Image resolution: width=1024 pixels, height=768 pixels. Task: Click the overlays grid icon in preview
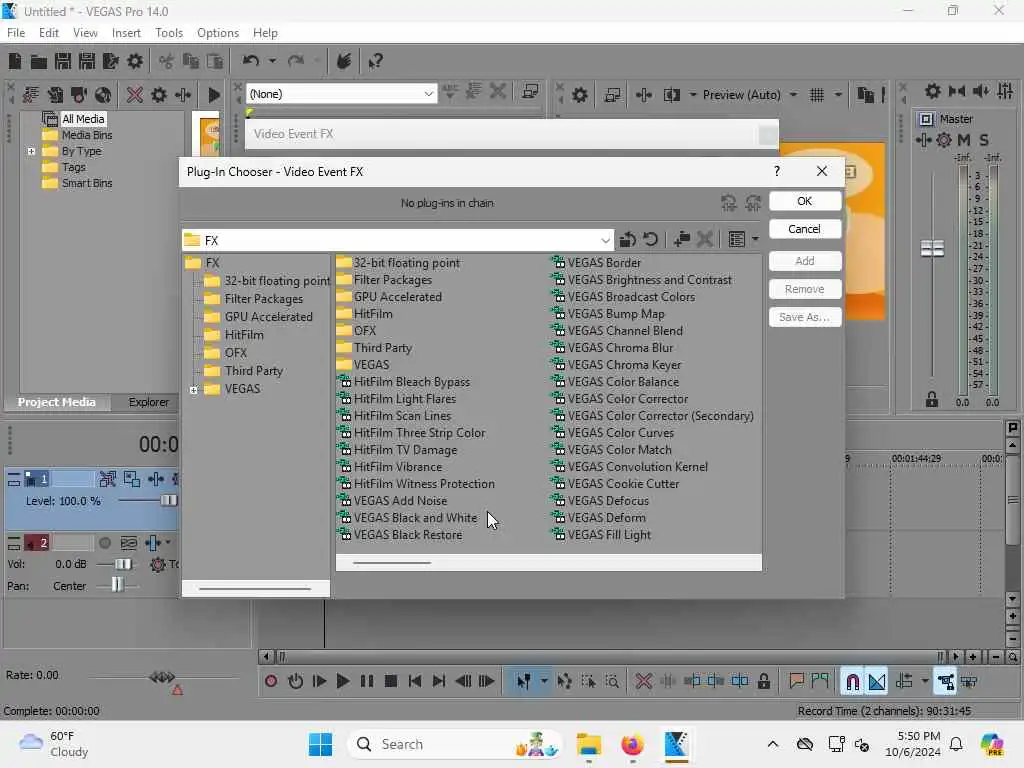816,95
